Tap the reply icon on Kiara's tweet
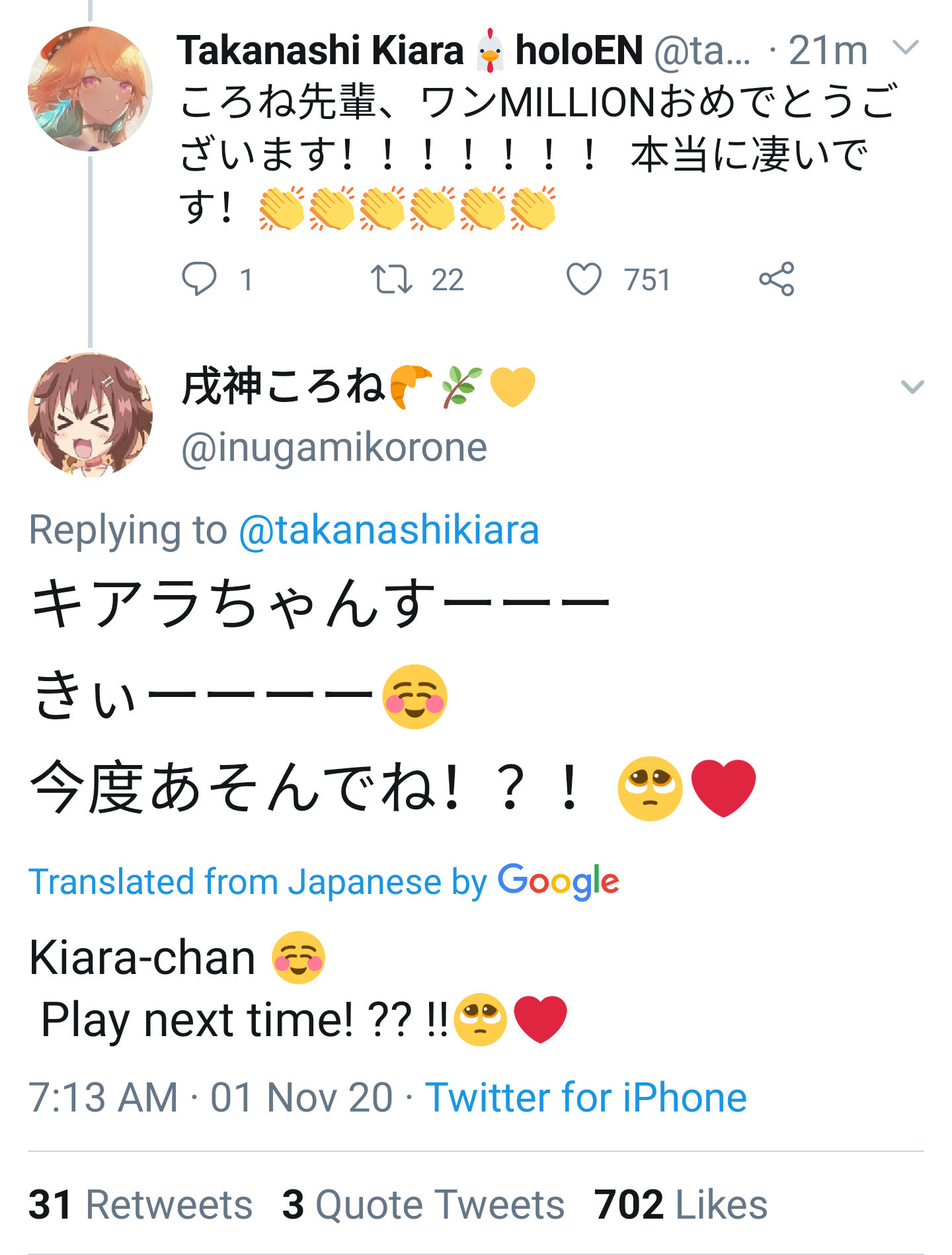The height and width of the screenshot is (1255, 952). pos(199,278)
